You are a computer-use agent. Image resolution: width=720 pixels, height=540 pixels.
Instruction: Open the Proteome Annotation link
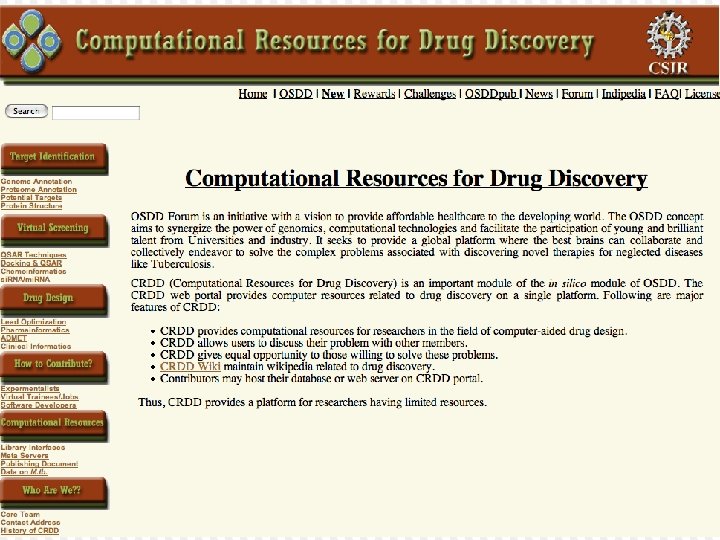click(x=39, y=190)
